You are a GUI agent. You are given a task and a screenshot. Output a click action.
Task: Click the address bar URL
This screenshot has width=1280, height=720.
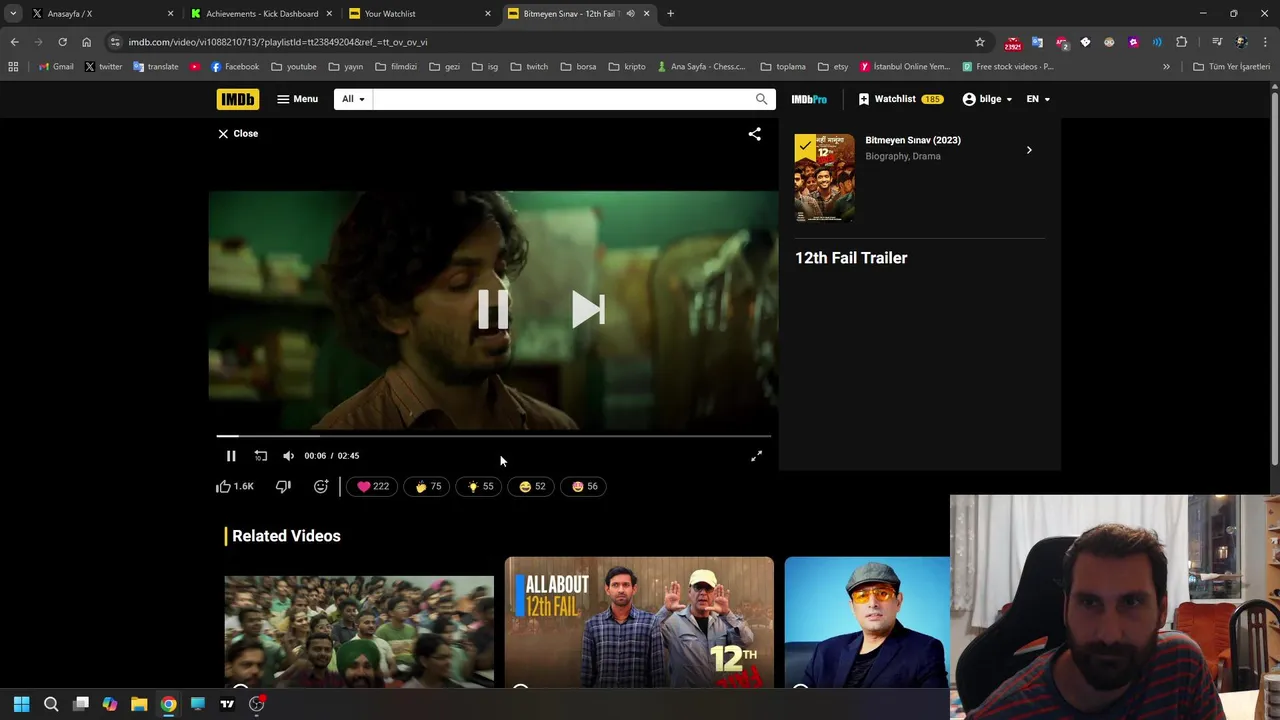click(x=278, y=42)
